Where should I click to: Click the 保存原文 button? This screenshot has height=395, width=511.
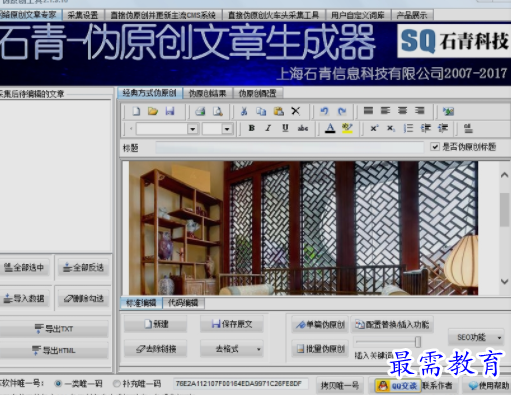(x=232, y=324)
